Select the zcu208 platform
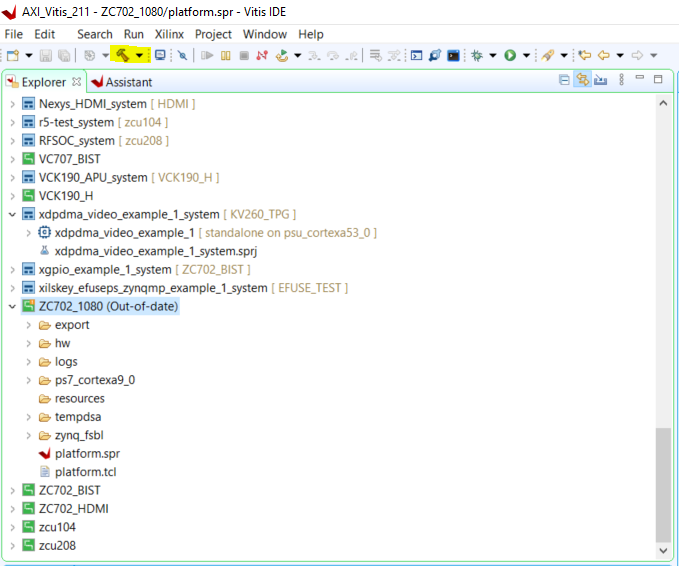This screenshot has height=566, width=679. point(57,546)
